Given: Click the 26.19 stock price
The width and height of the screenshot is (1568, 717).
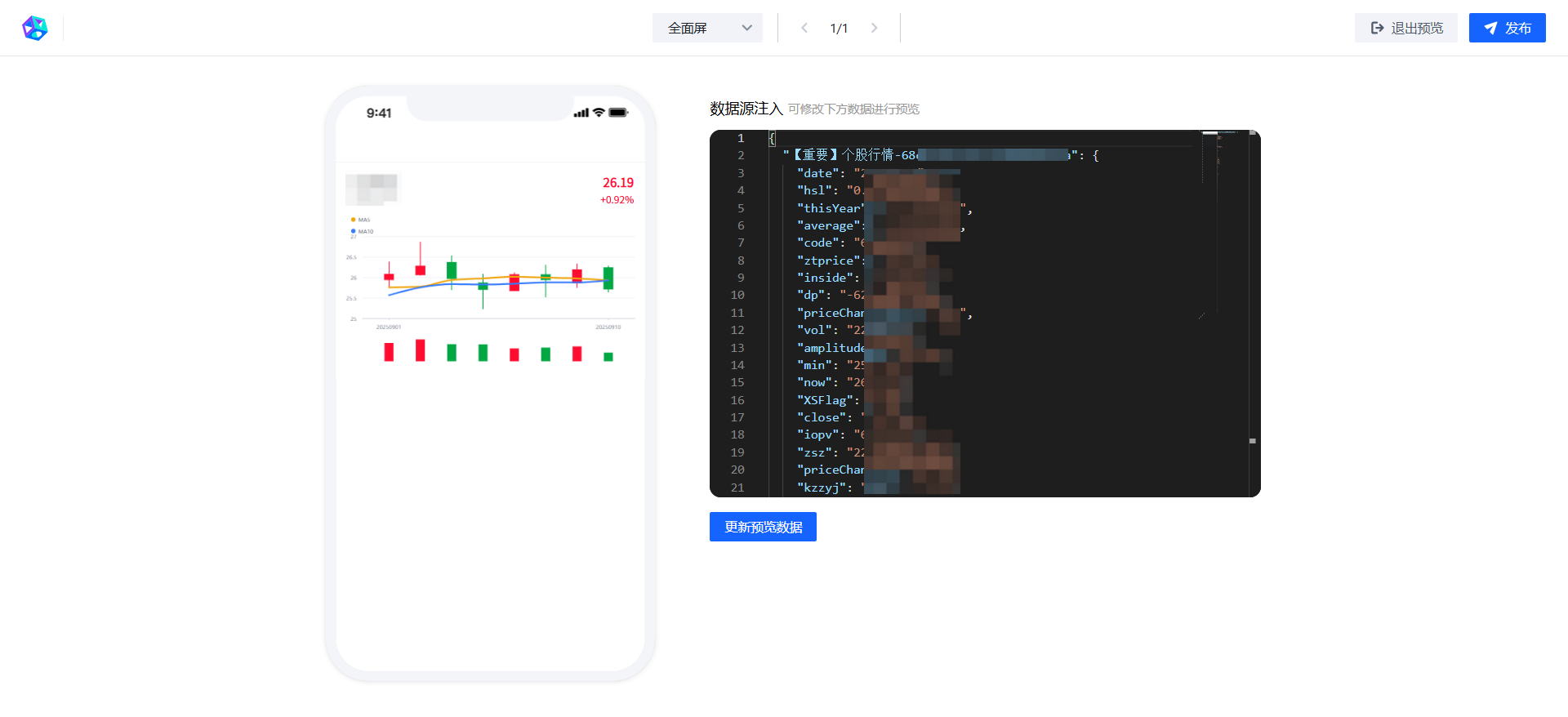Looking at the screenshot, I should pyautogui.click(x=618, y=183).
